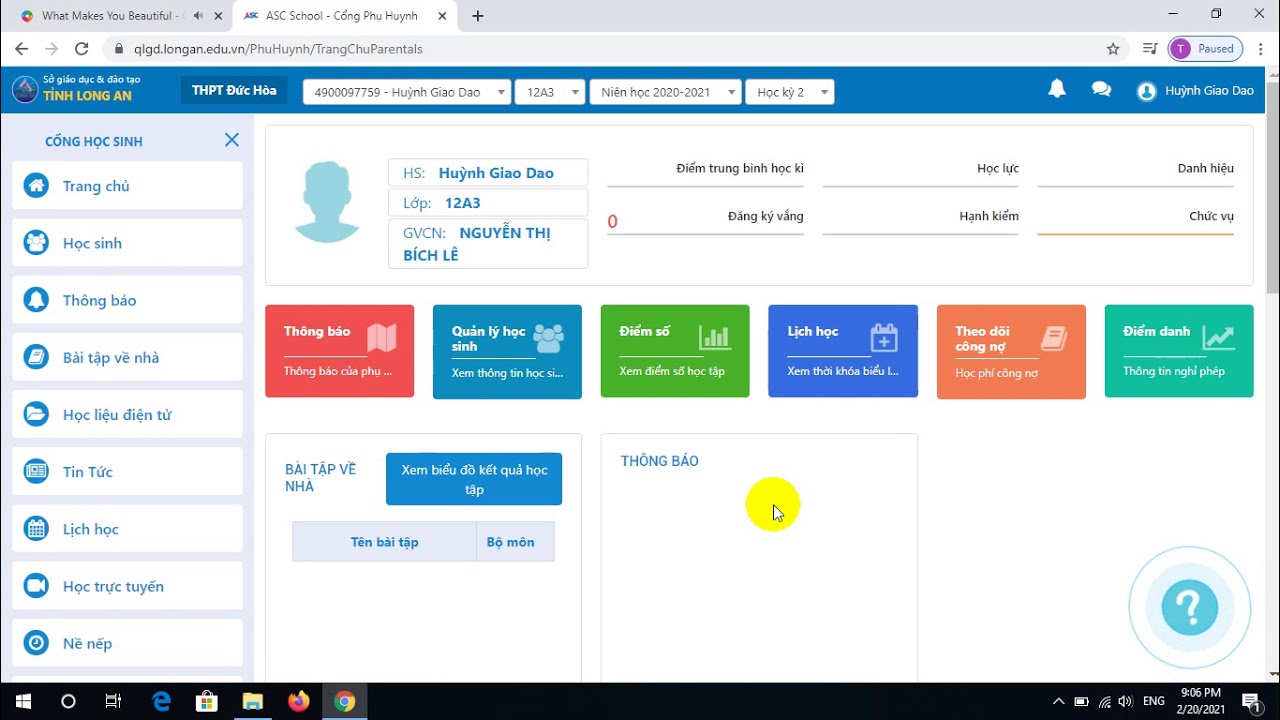Viewport: 1280px width, 720px height.
Task: Click the Lịch học calendar icon in sidebar
Action: tap(36, 529)
